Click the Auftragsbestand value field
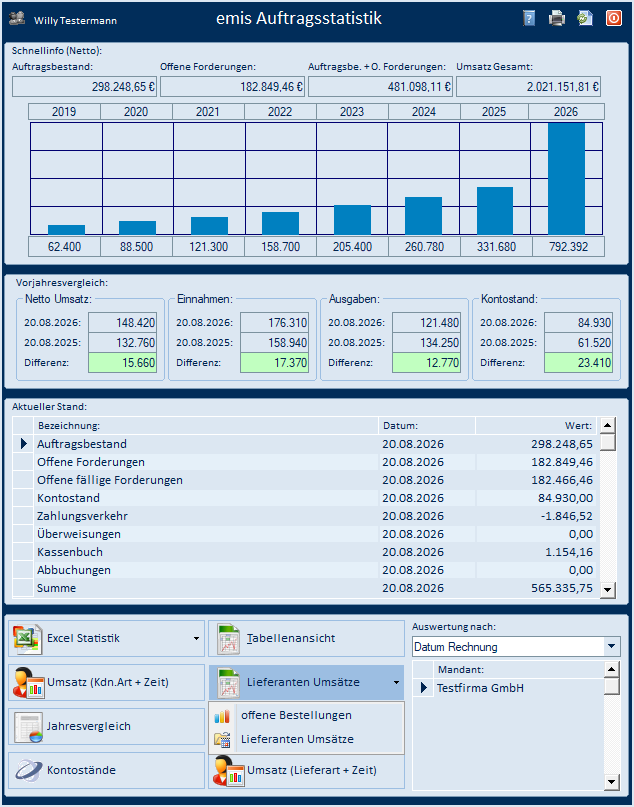Image resolution: width=634 pixels, height=807 pixels. pyautogui.click(x=84, y=87)
